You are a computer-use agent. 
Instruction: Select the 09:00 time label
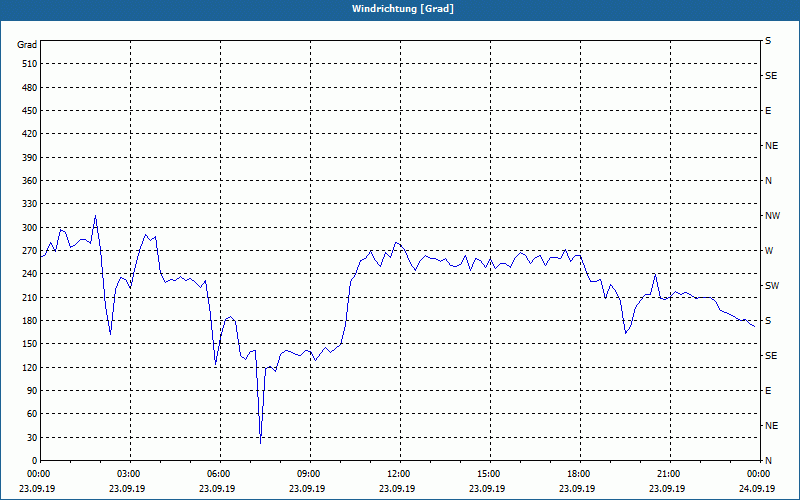310,474
